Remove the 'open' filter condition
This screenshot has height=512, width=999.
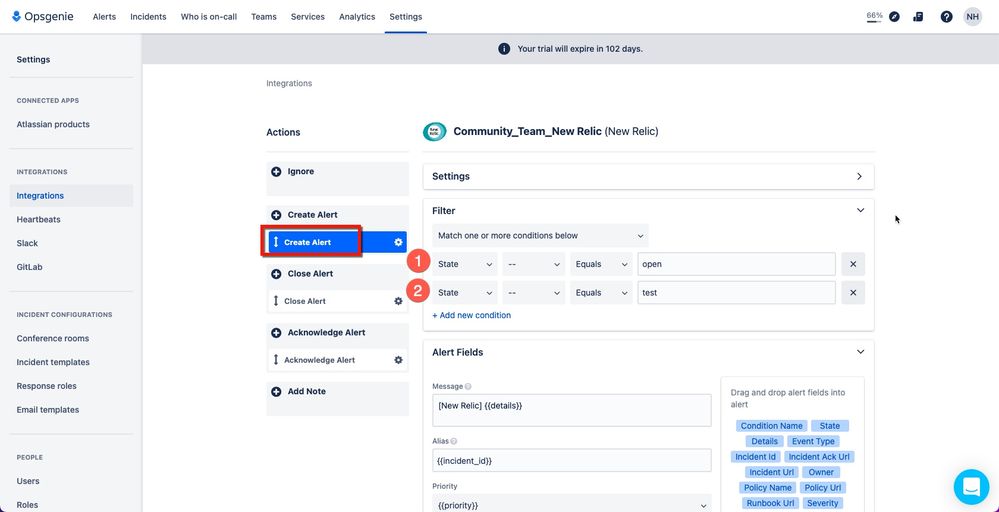pos(853,264)
